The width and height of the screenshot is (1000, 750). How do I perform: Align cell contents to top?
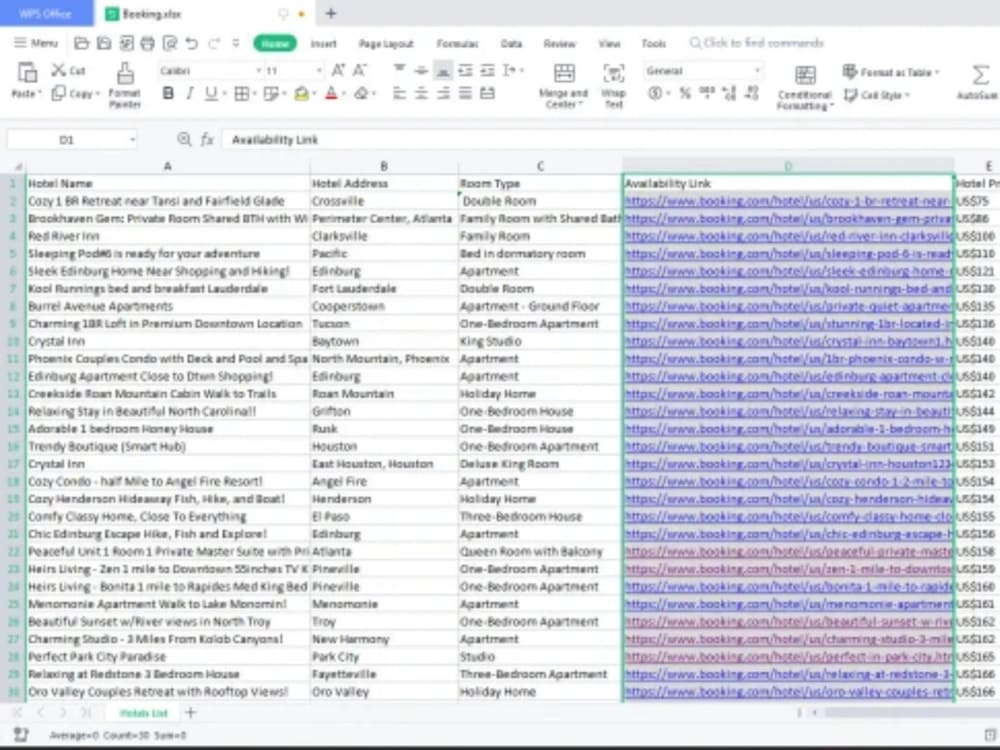[x=399, y=70]
